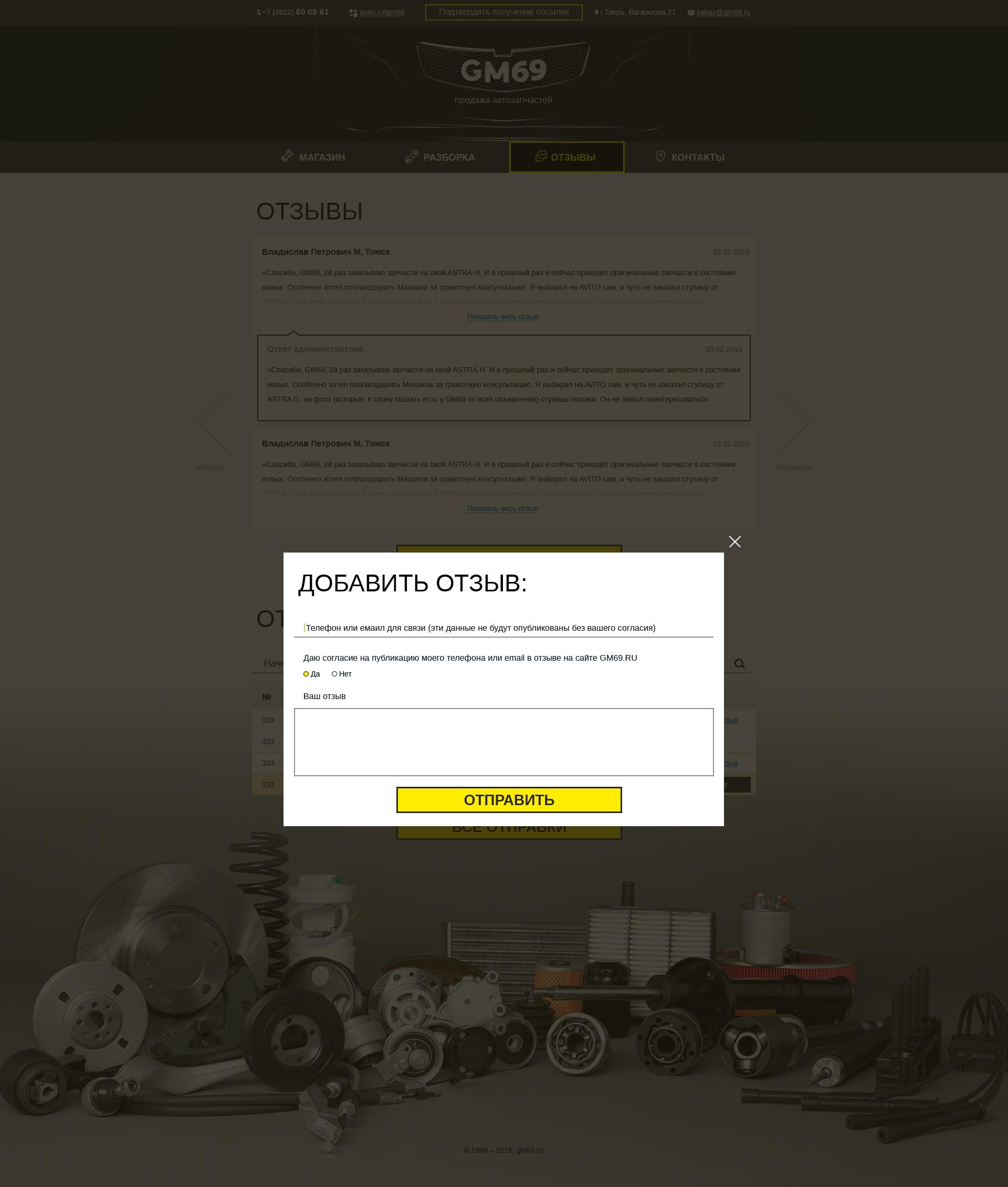
Task: Open the Контакты menu tab
Action: coord(690,157)
